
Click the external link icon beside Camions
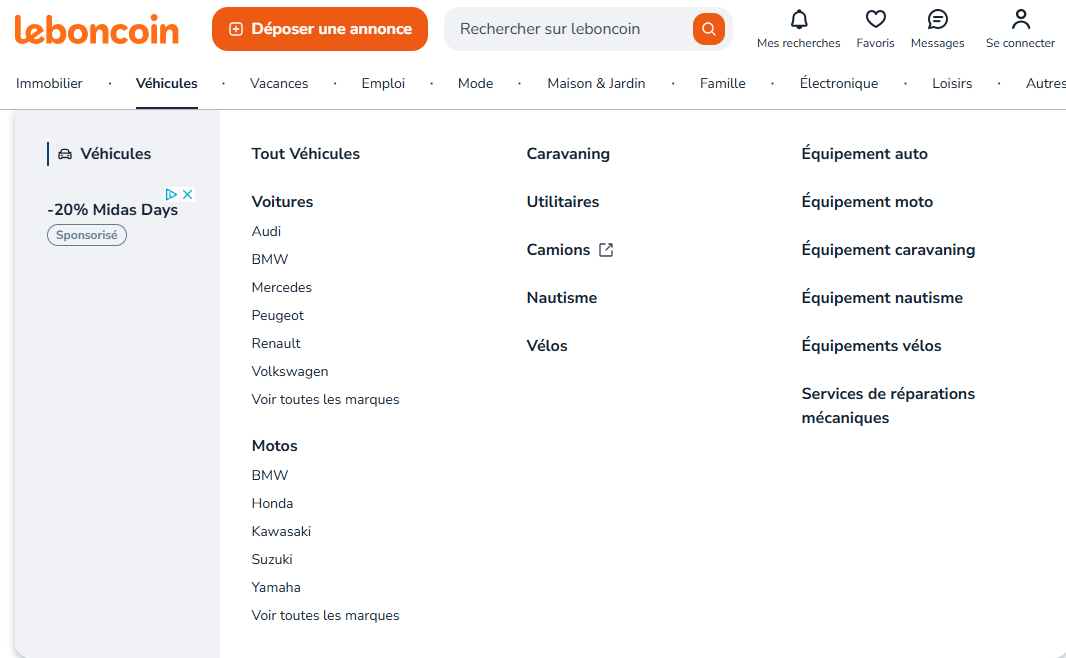click(606, 250)
